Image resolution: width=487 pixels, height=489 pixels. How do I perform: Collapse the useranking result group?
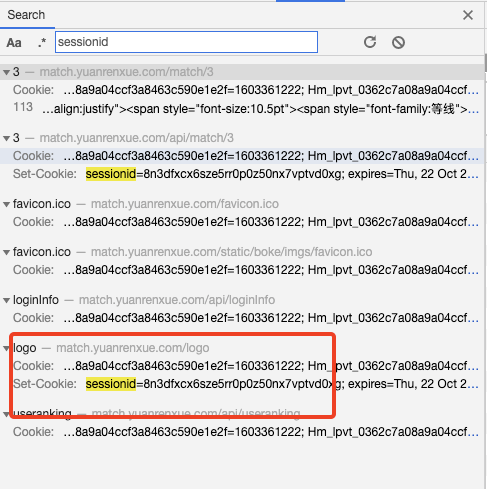coord(6,414)
